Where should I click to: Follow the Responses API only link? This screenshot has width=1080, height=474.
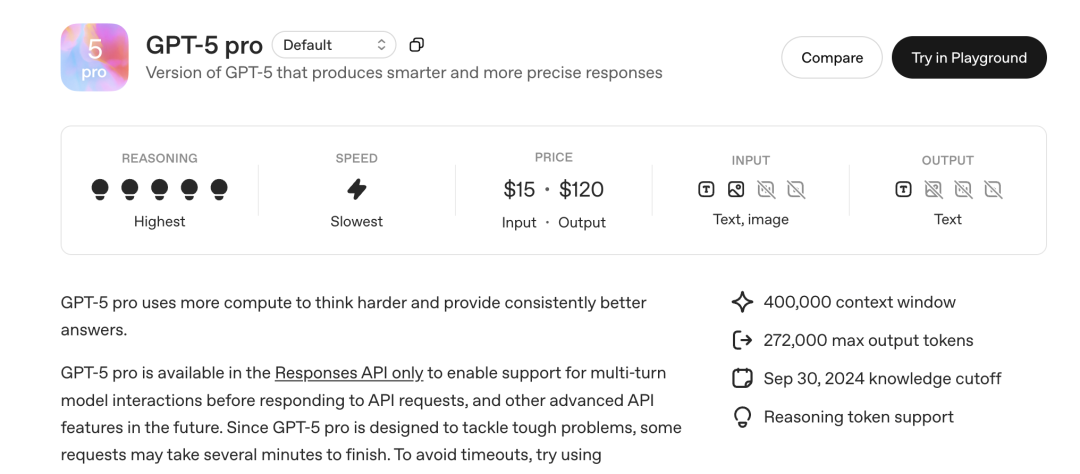coord(349,373)
